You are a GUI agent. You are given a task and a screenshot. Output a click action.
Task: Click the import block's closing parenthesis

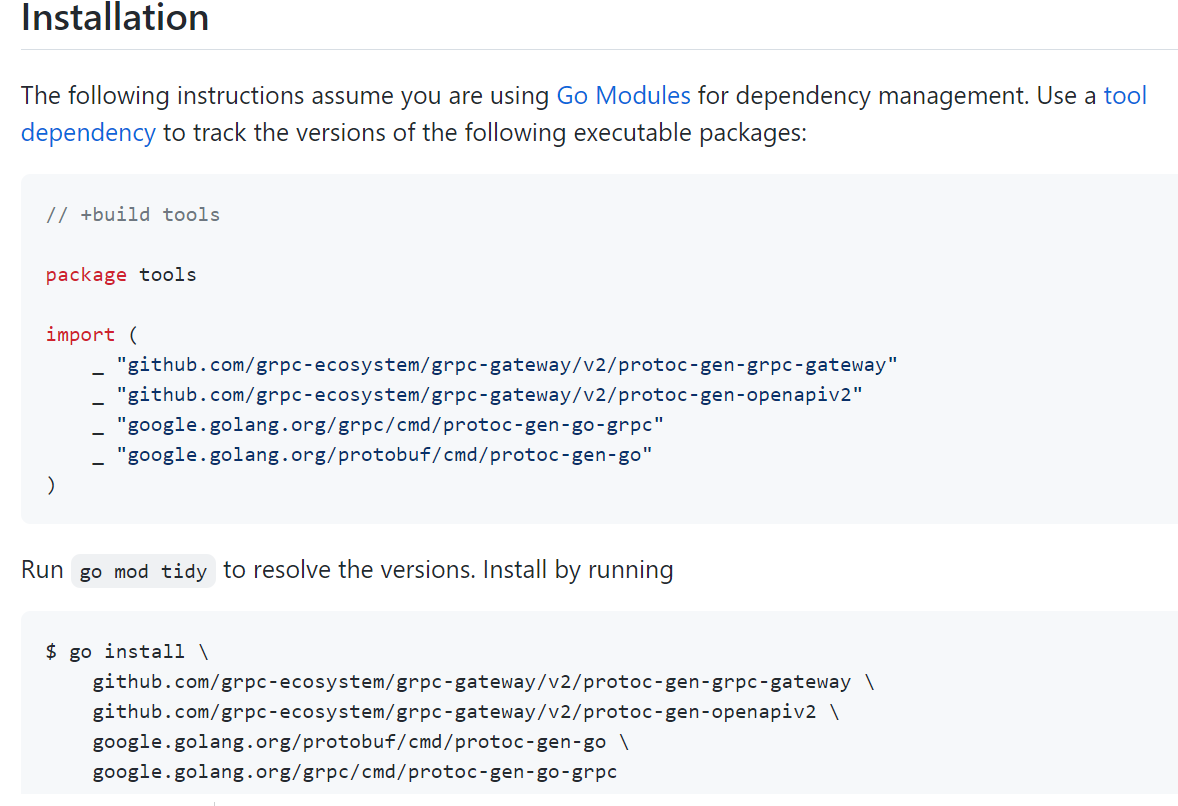pos(51,485)
